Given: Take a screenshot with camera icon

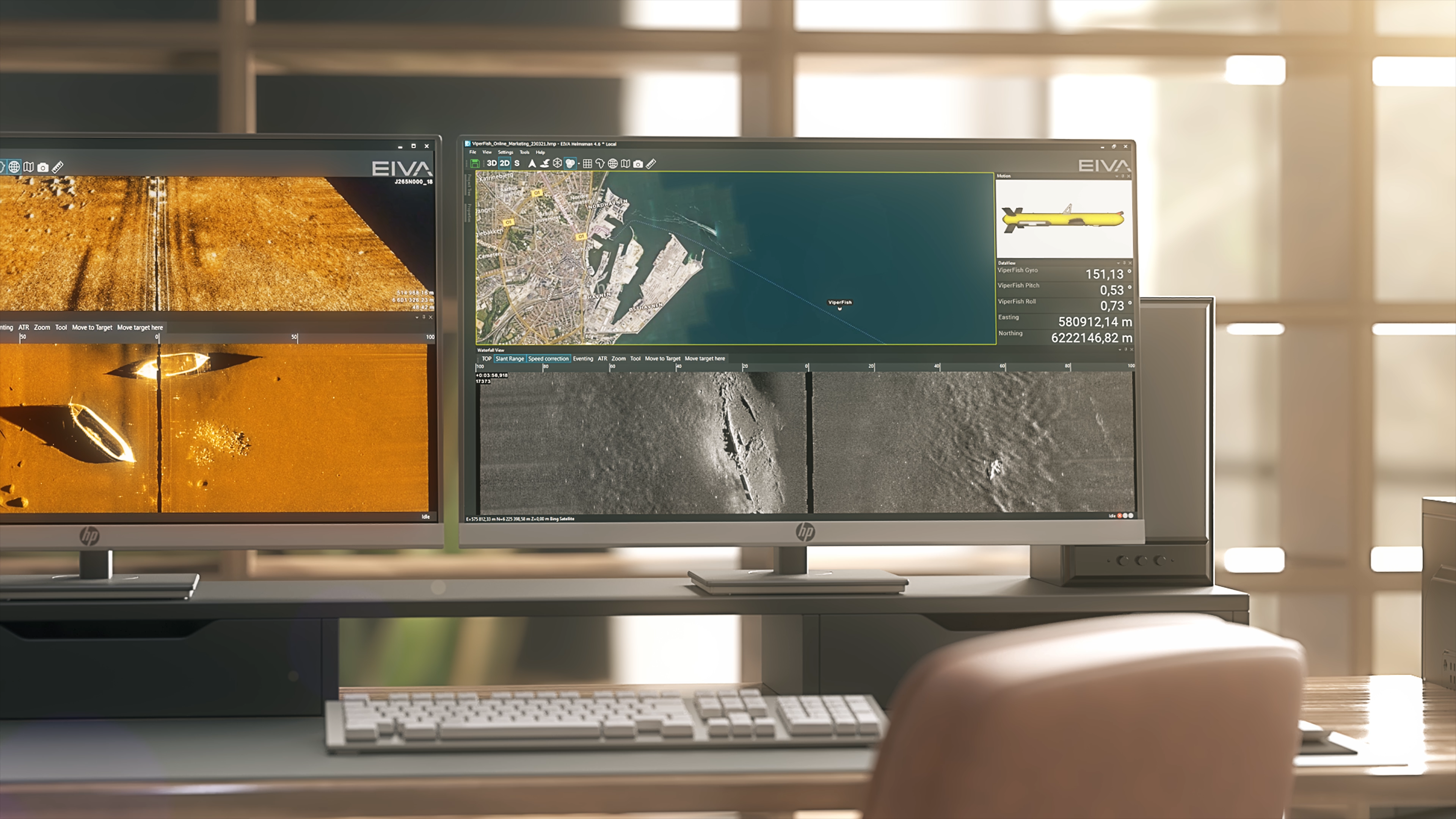Looking at the screenshot, I should [638, 164].
